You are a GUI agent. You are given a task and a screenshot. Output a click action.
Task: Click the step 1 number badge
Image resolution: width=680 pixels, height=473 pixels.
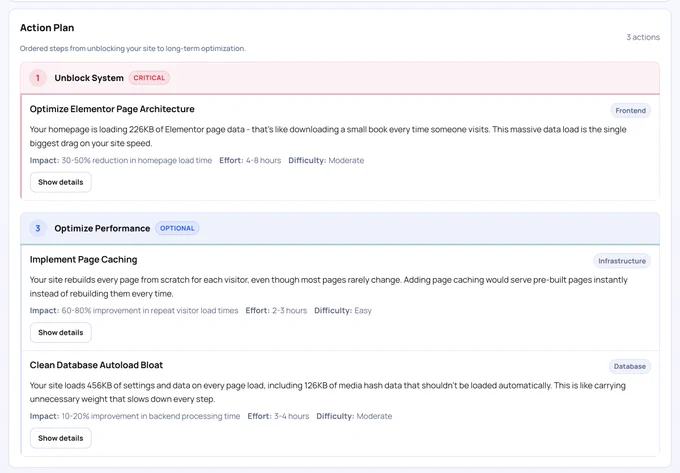[38, 78]
